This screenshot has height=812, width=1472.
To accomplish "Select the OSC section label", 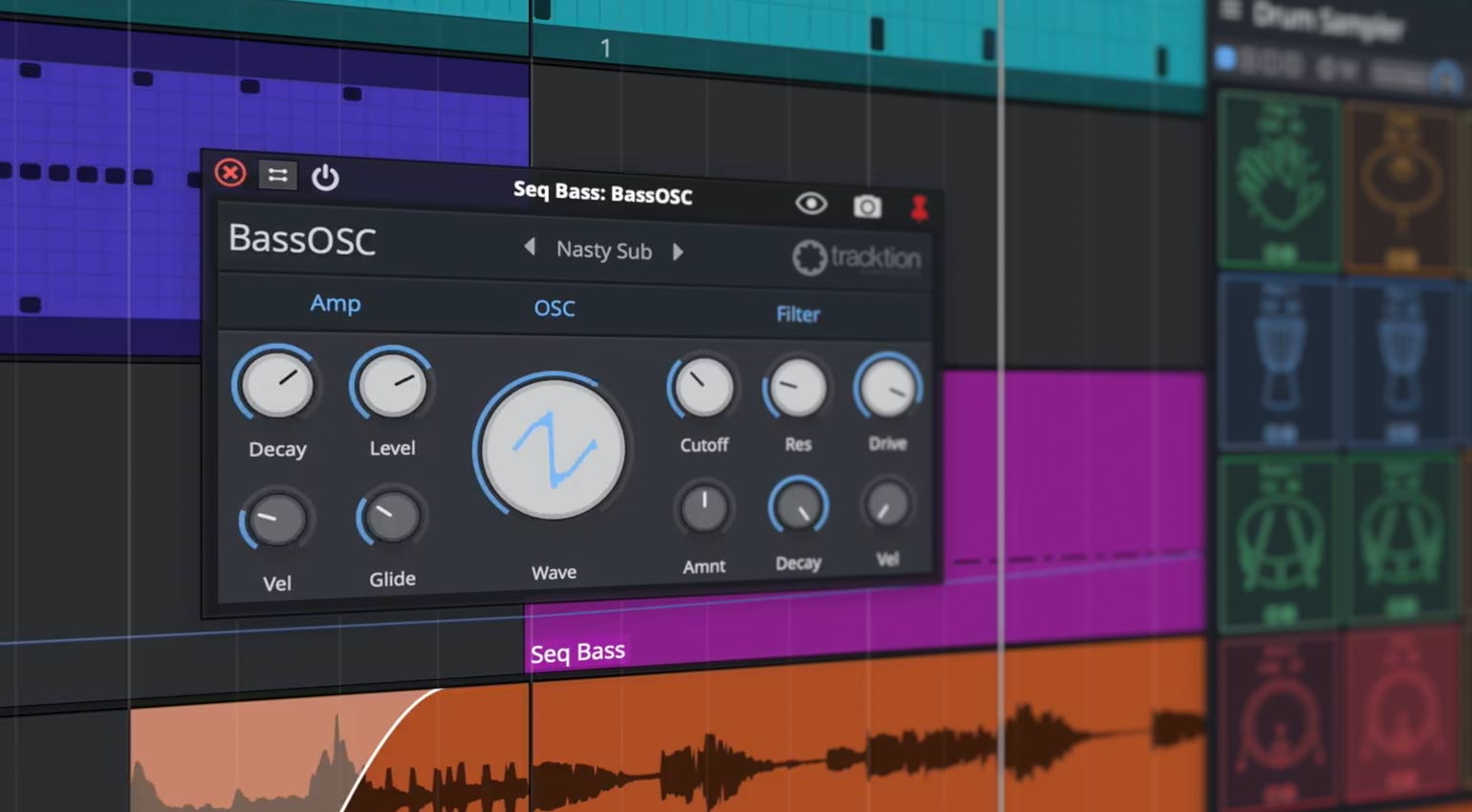I will 554,309.
